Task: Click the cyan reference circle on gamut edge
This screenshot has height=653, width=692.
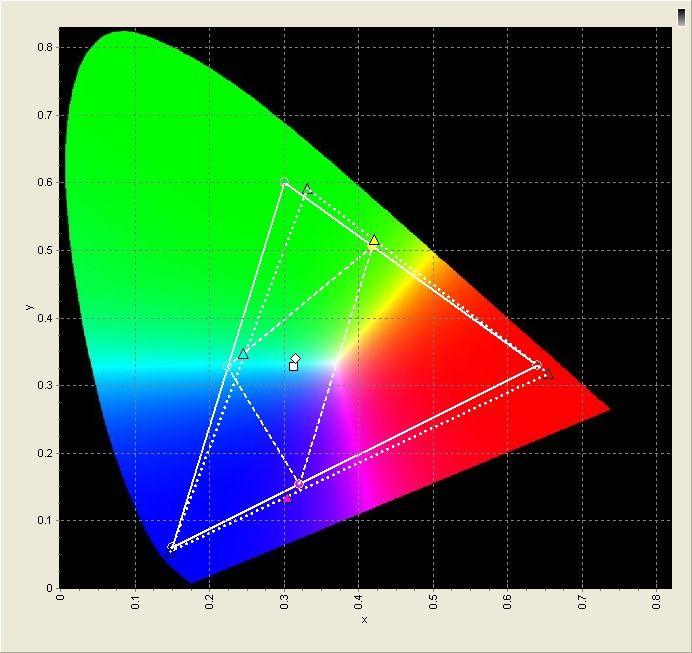Action: click(227, 366)
